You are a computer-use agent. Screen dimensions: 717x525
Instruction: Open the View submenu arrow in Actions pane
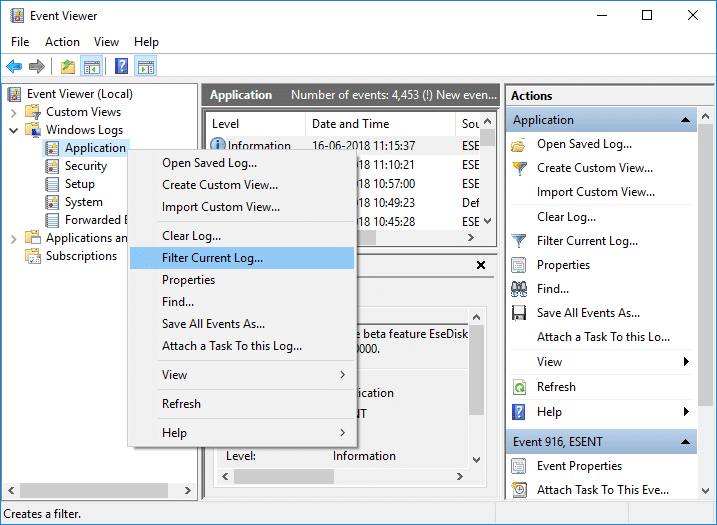point(686,362)
